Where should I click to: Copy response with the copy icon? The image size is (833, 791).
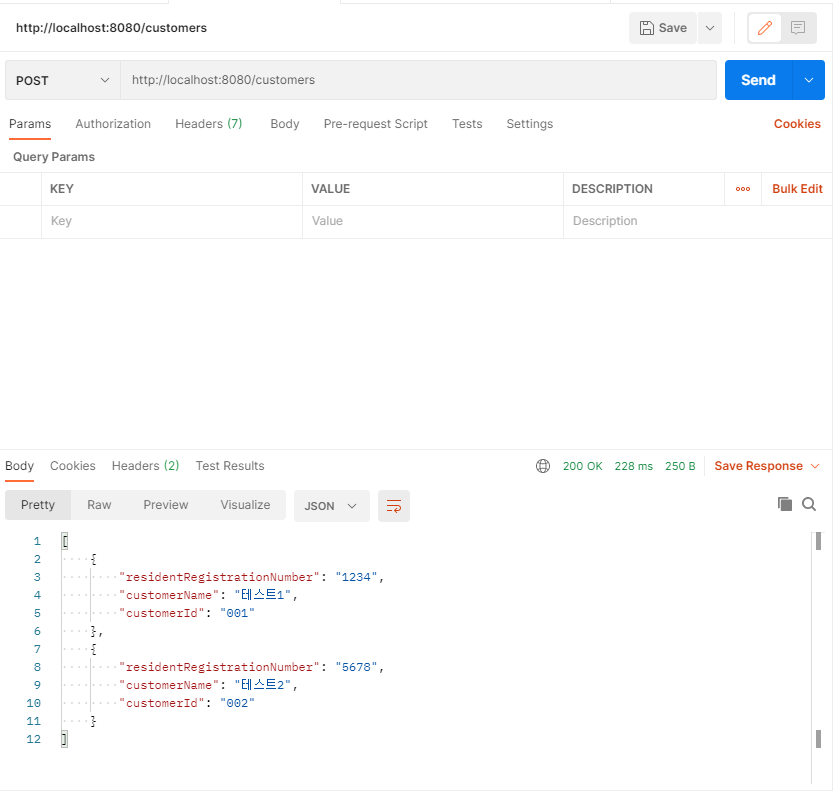pos(785,504)
